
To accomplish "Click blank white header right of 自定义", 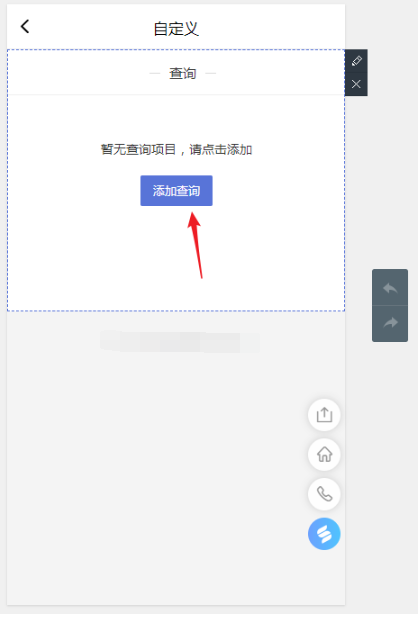I will [x=272, y=28].
